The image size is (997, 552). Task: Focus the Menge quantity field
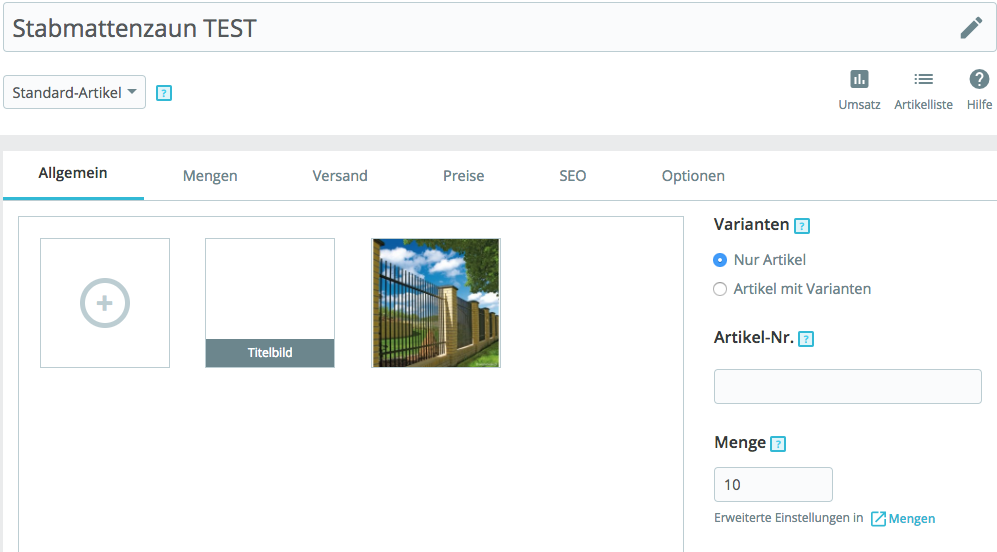pos(772,485)
